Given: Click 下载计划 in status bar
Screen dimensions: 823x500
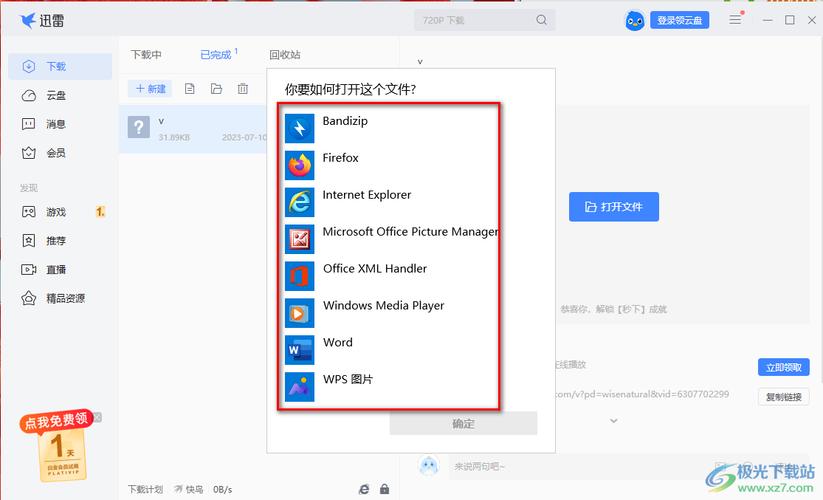Looking at the screenshot, I should click(x=146, y=489).
